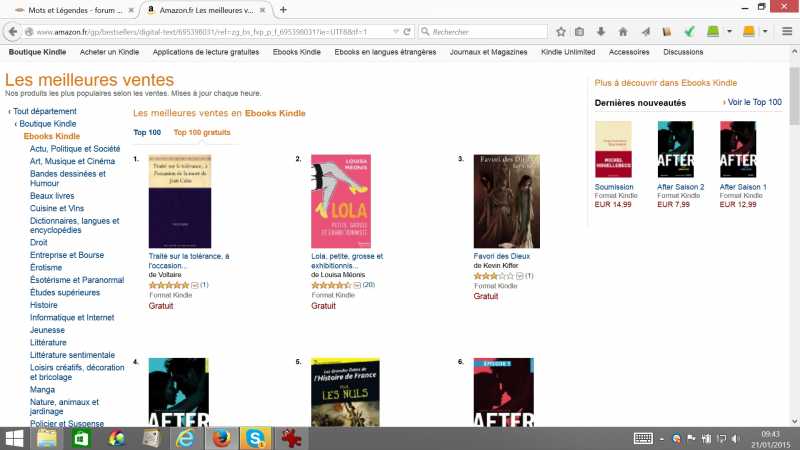Click the Favori des Dieux cover
This screenshot has width=800, height=450.
(x=506, y=201)
